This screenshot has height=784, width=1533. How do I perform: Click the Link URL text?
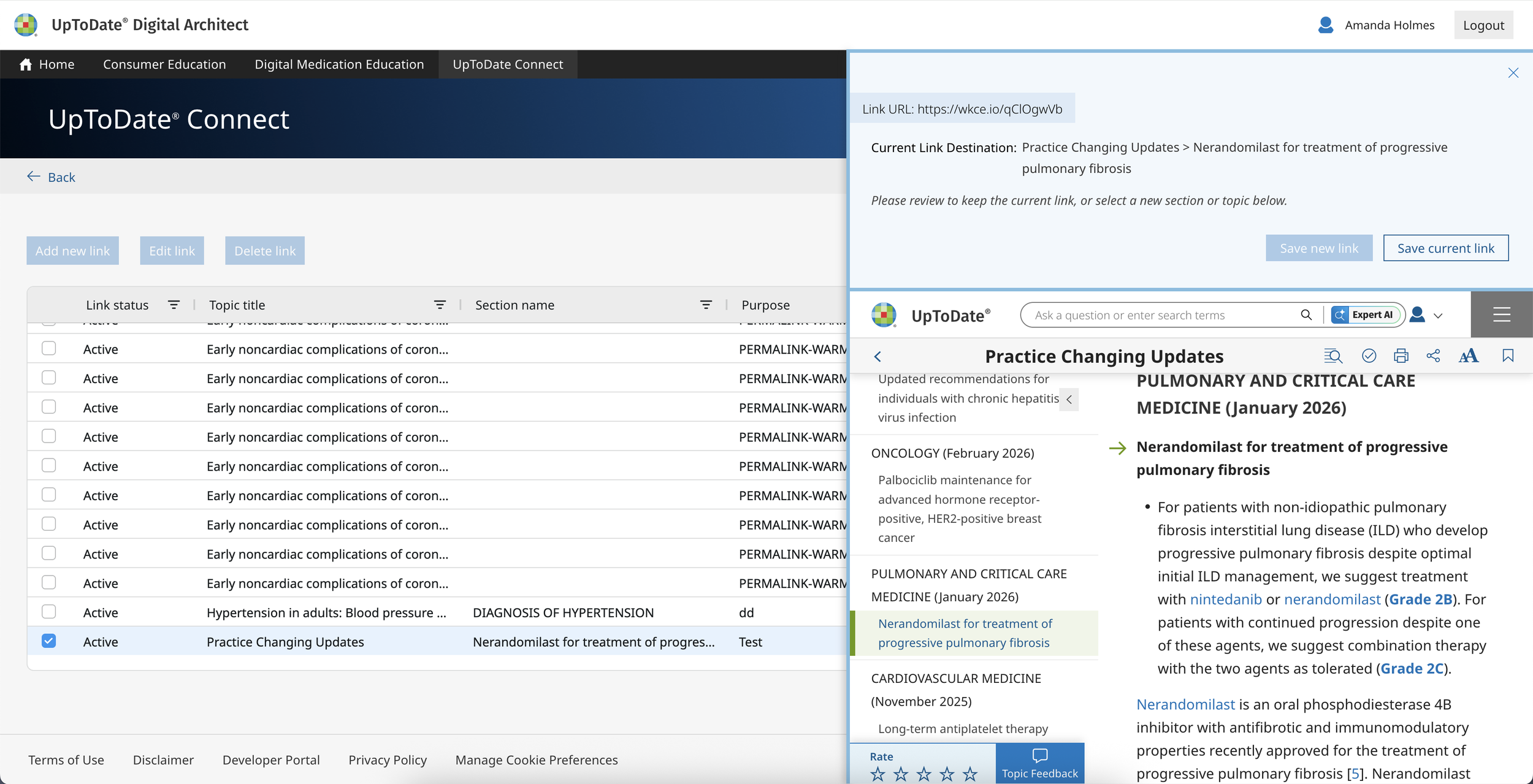point(962,109)
